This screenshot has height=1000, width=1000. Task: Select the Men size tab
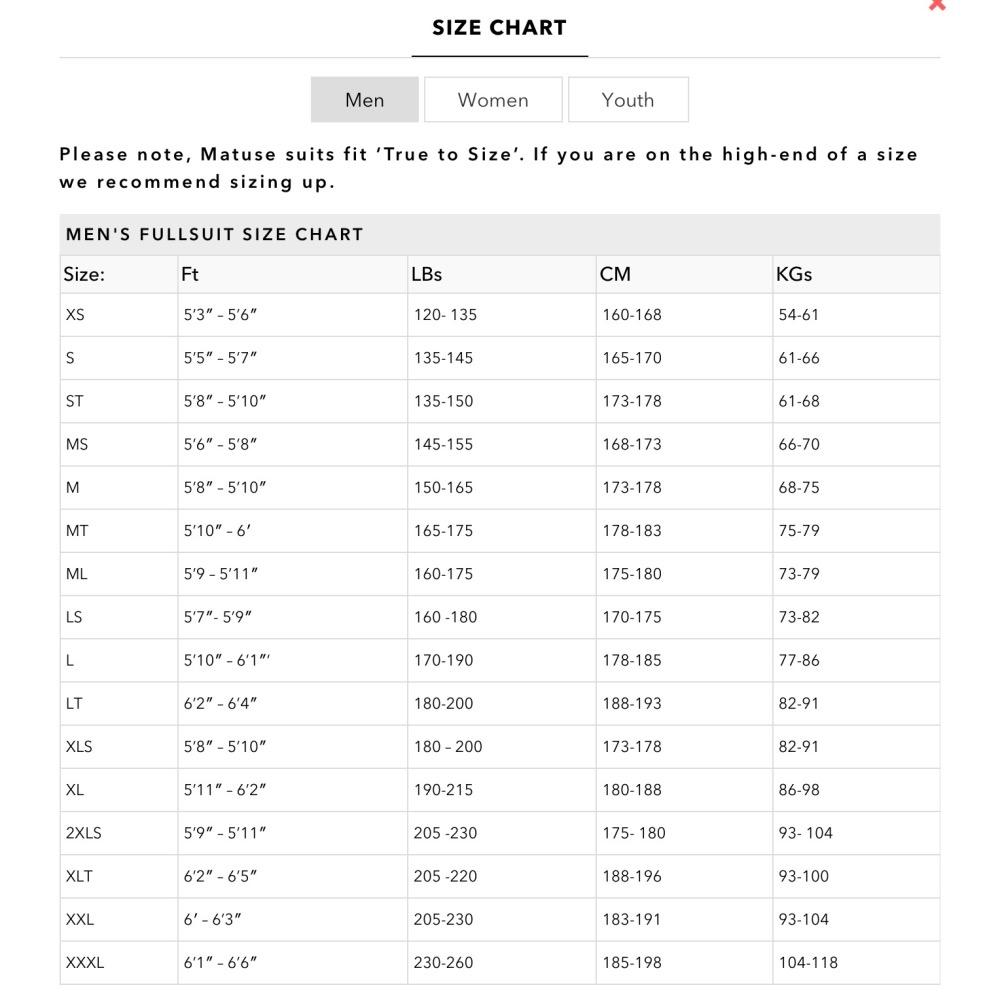pos(365,100)
